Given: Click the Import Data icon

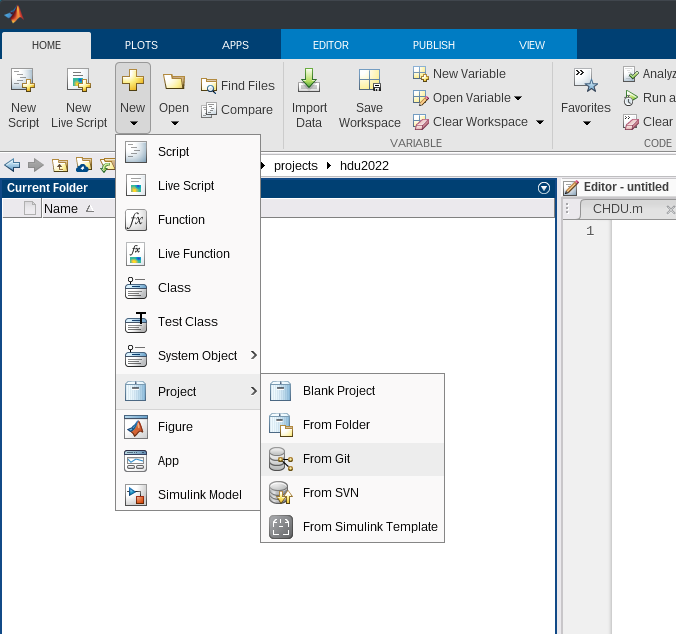Looking at the screenshot, I should click(309, 82).
